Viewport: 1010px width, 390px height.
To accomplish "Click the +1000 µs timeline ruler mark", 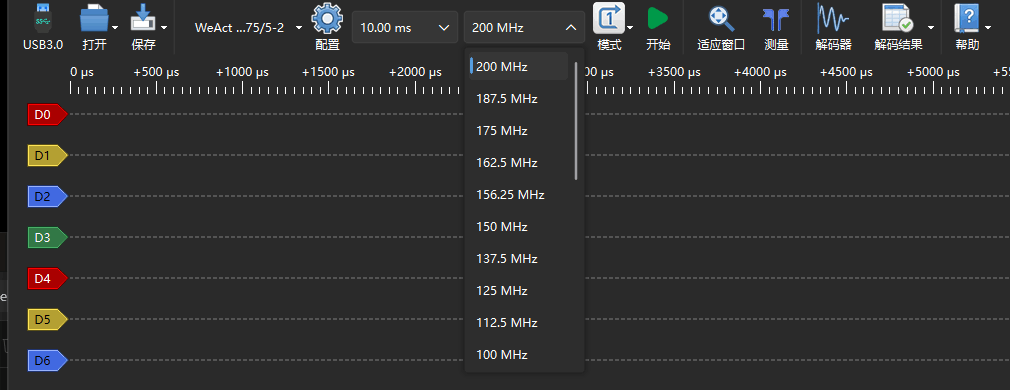I will (242, 72).
